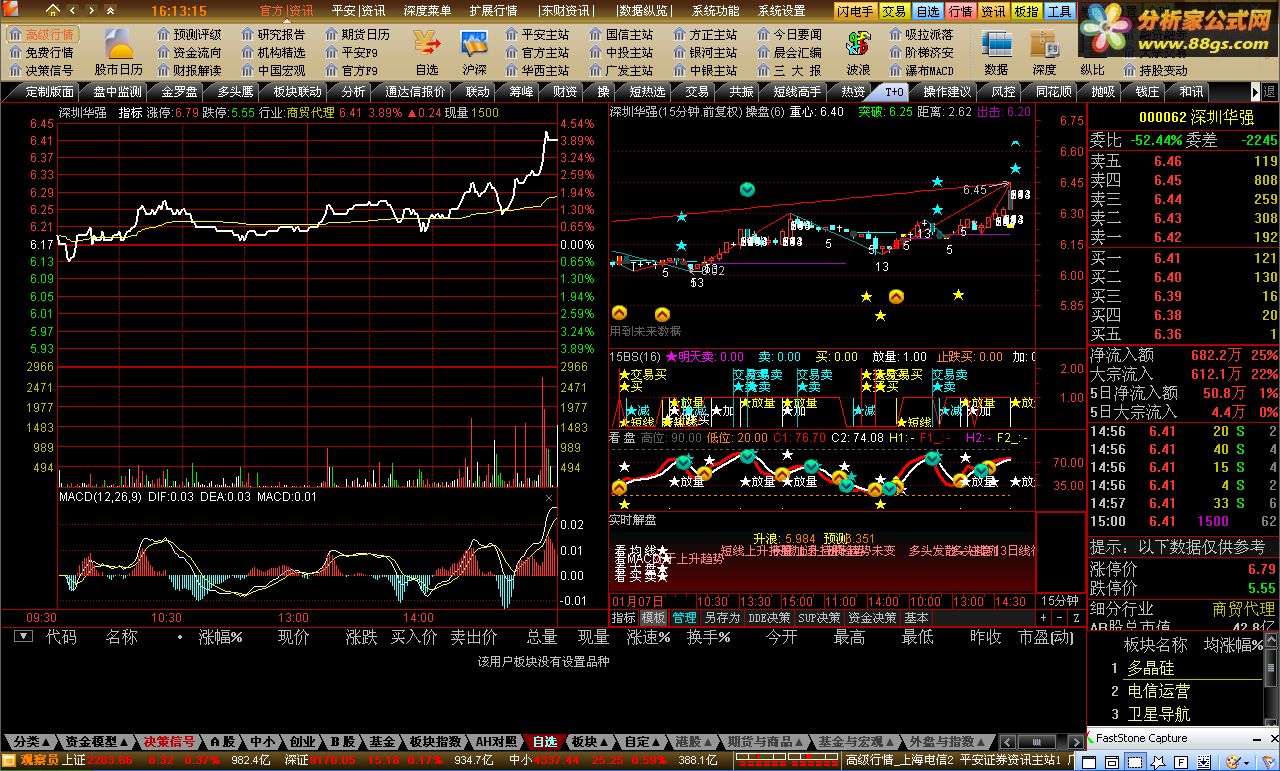Switch to the 操作建议 tab
Screen dimensions: 1280x771
click(x=946, y=91)
